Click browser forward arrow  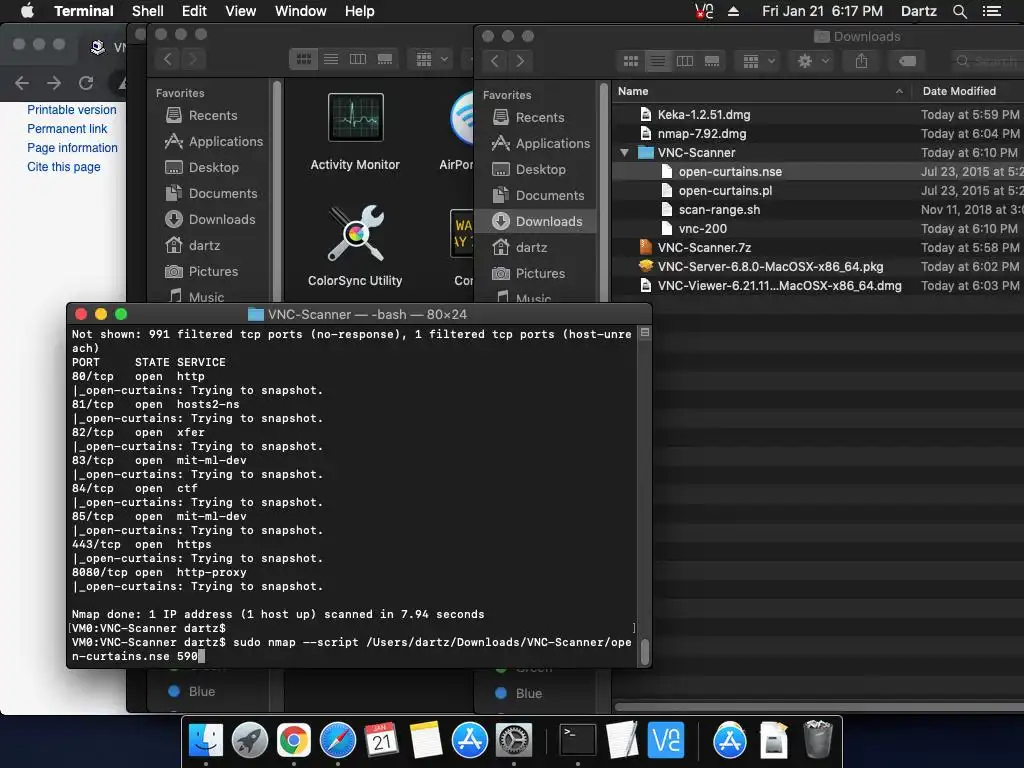pos(54,83)
